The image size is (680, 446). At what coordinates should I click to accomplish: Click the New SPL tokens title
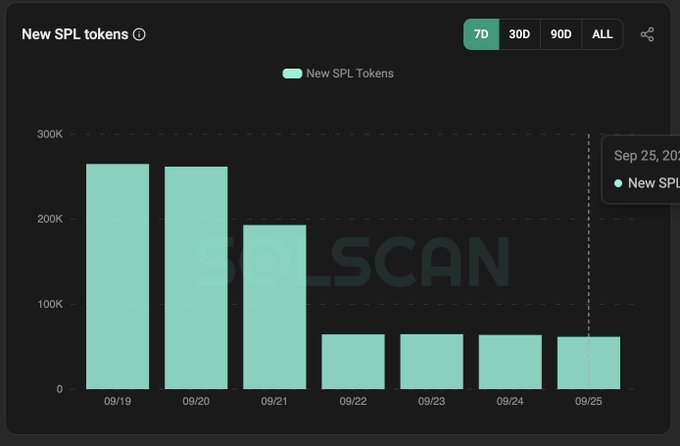point(75,34)
